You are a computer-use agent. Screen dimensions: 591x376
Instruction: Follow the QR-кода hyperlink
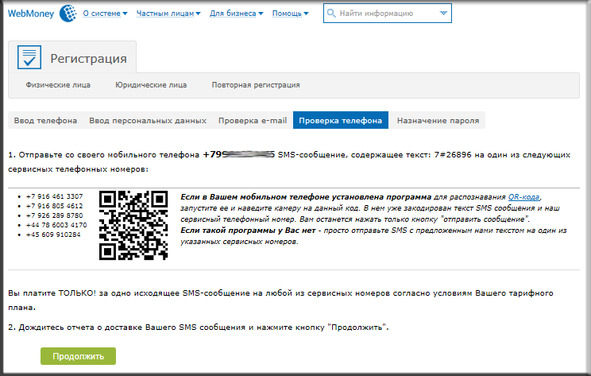[x=524, y=197]
